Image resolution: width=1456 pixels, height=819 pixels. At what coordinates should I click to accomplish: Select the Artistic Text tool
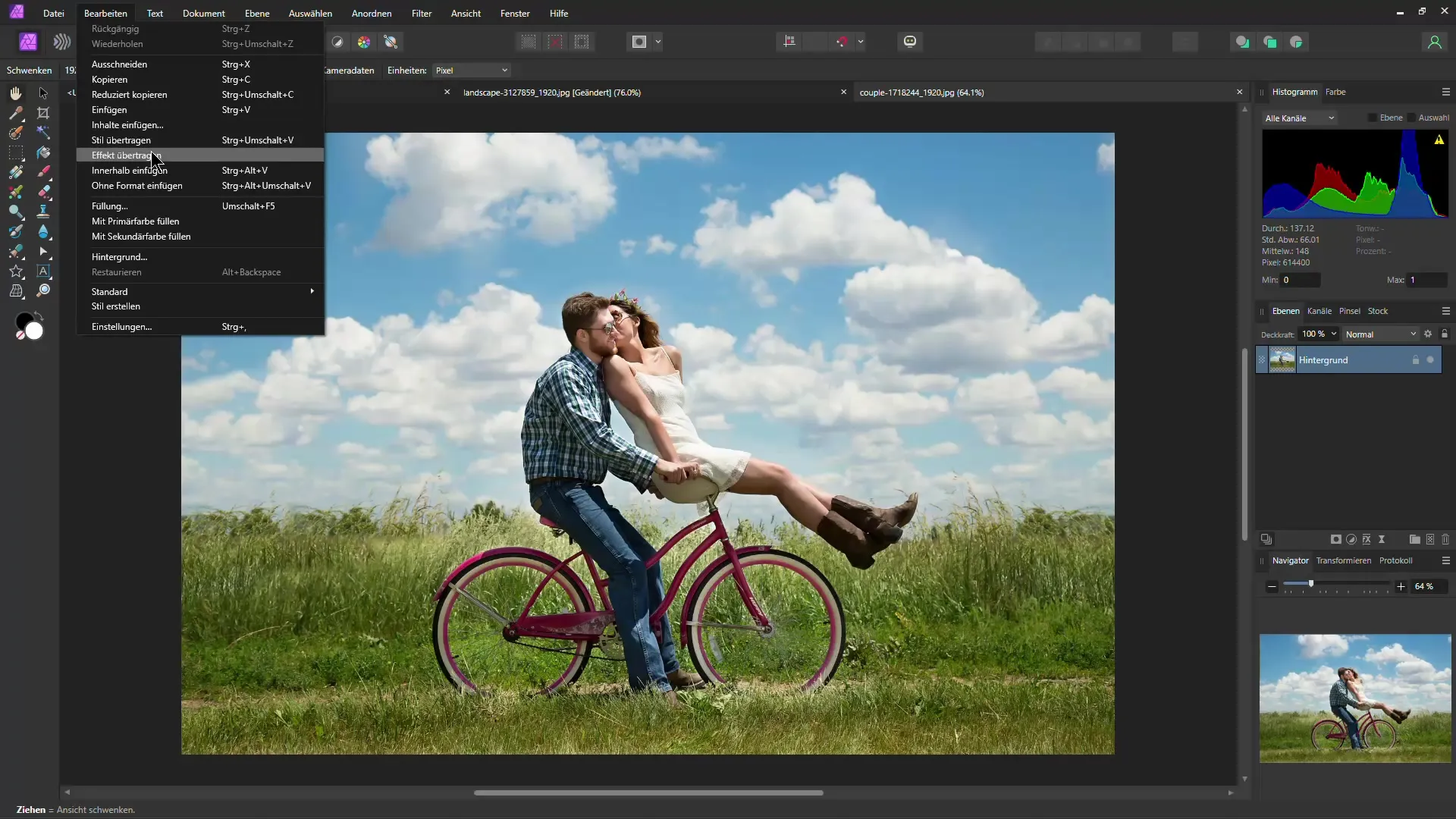tap(43, 271)
